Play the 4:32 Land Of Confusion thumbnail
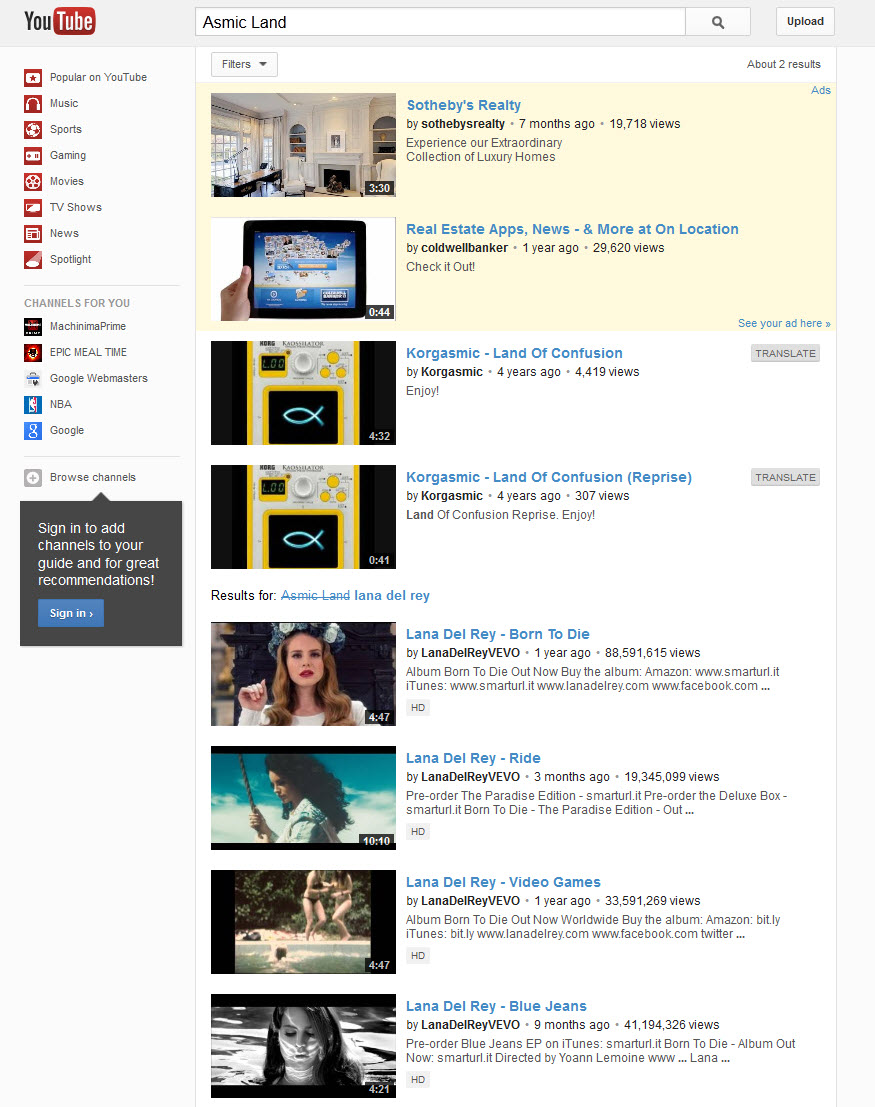This screenshot has width=875, height=1107. pyautogui.click(x=304, y=393)
